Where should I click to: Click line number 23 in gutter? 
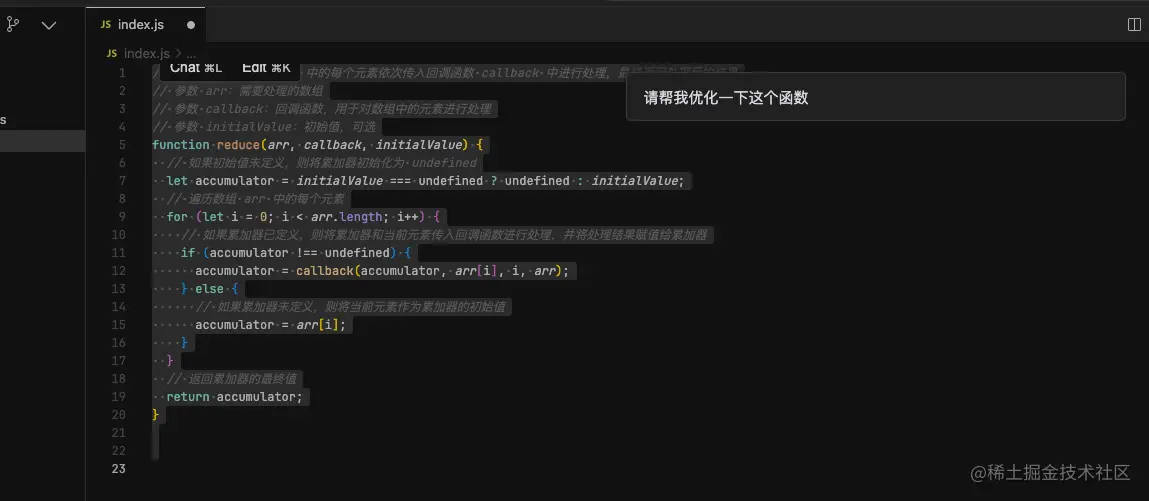pyautogui.click(x=119, y=468)
